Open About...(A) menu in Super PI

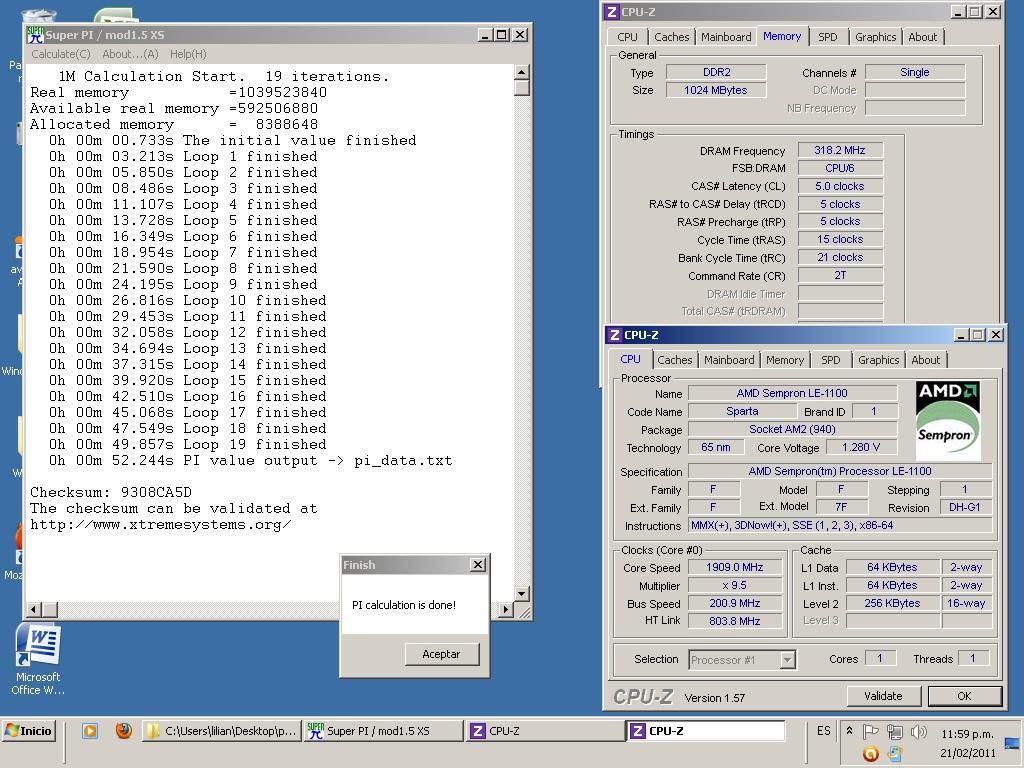pyautogui.click(x=130, y=54)
